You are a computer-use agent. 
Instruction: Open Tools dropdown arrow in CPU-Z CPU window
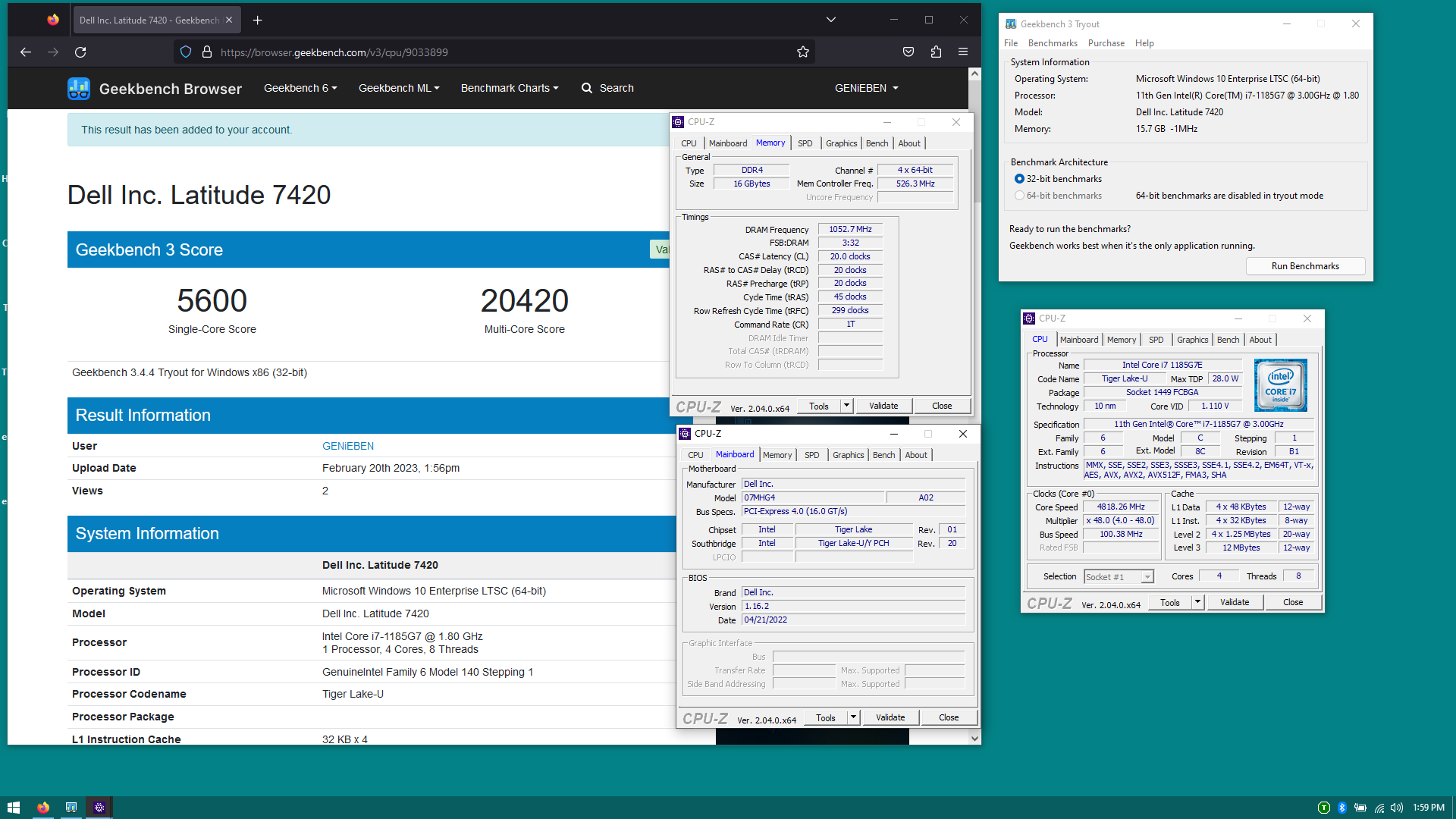click(x=1198, y=602)
